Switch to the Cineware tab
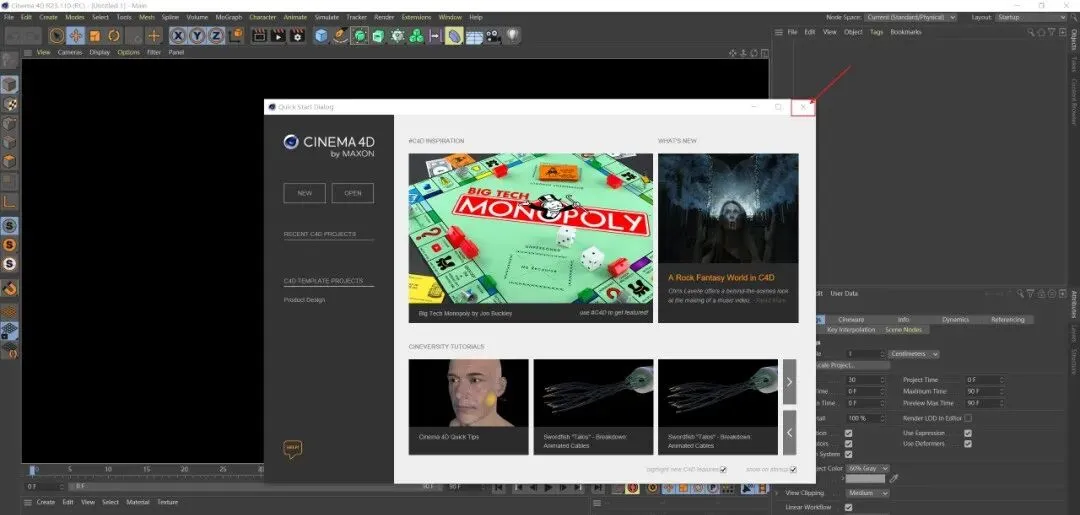This screenshot has width=1080, height=515. point(851,319)
